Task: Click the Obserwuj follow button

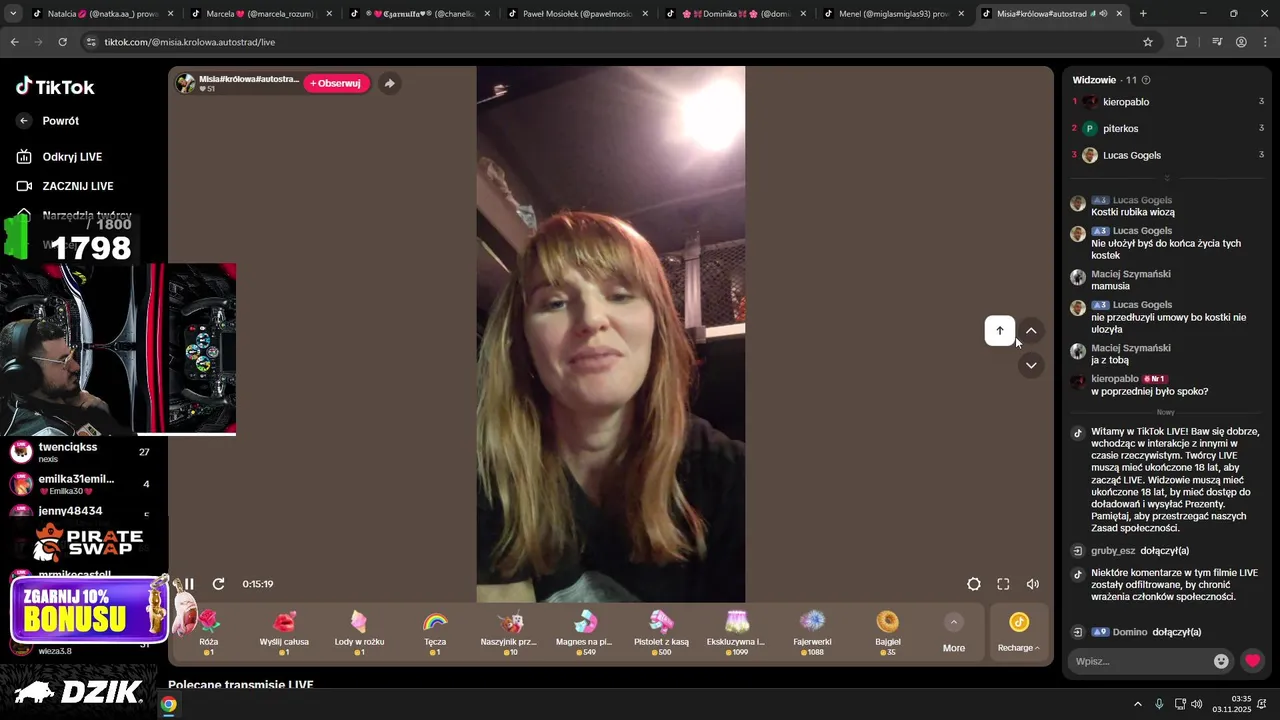Action: (337, 83)
